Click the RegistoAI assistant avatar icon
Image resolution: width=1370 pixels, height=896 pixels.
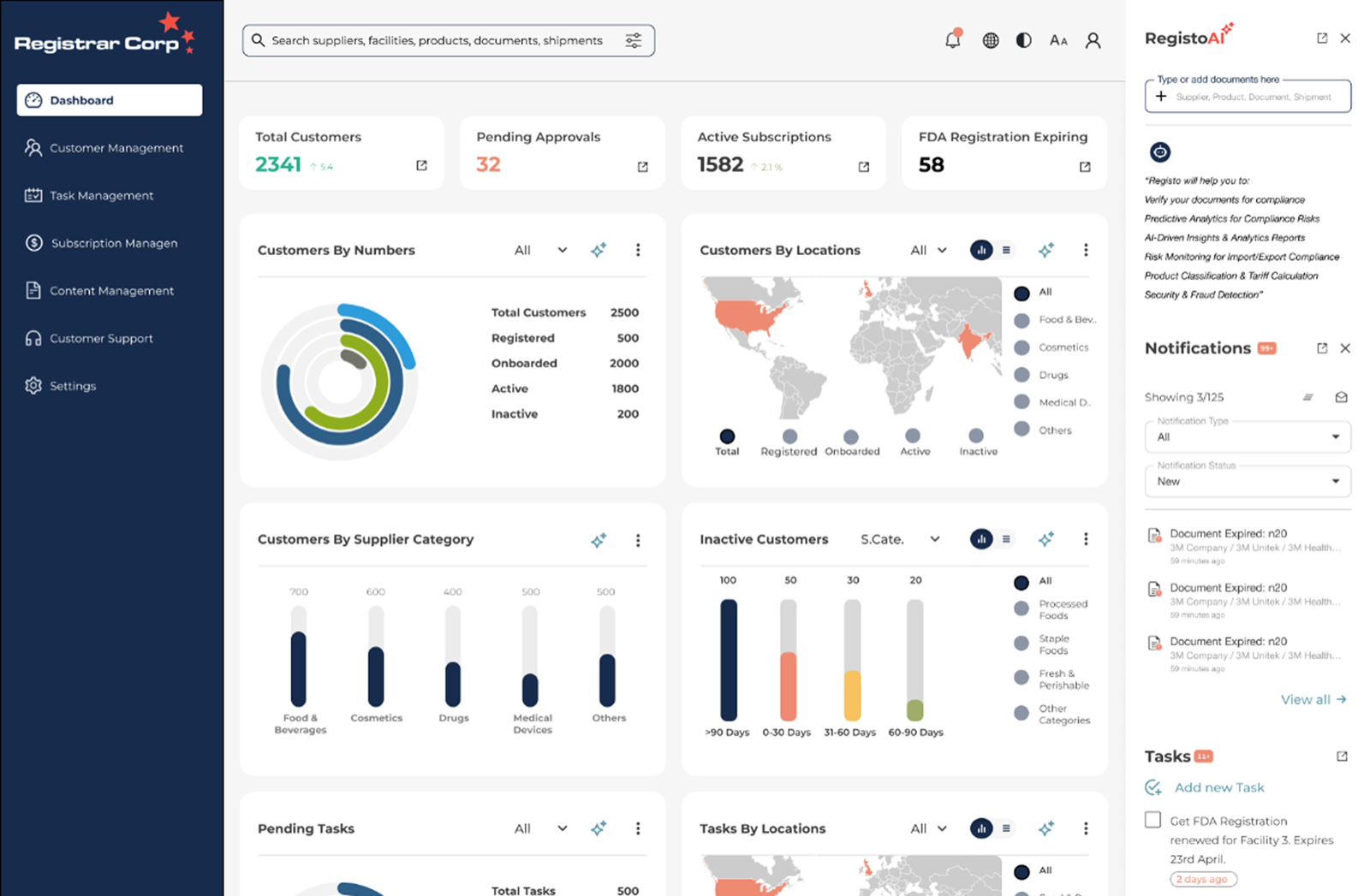click(x=1159, y=152)
